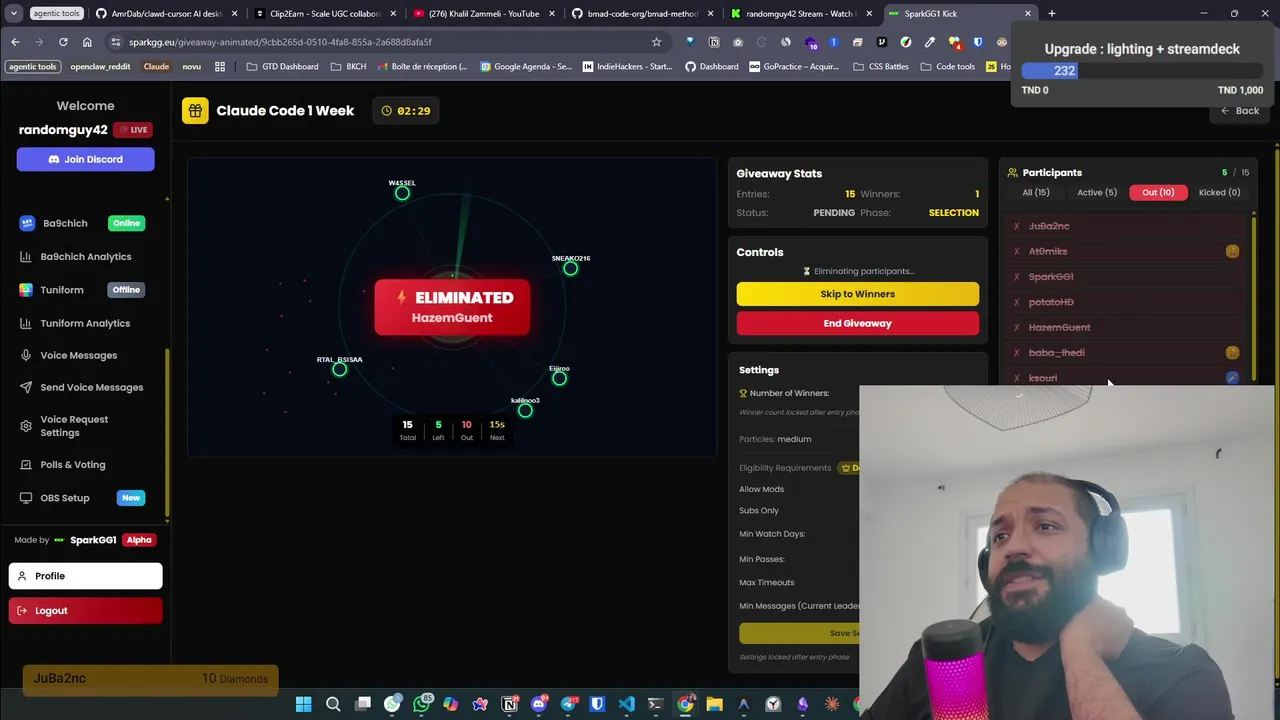Screen dimensions: 1280x720
Task: Open Ba9chich Analytics chart icon
Action: (25, 257)
